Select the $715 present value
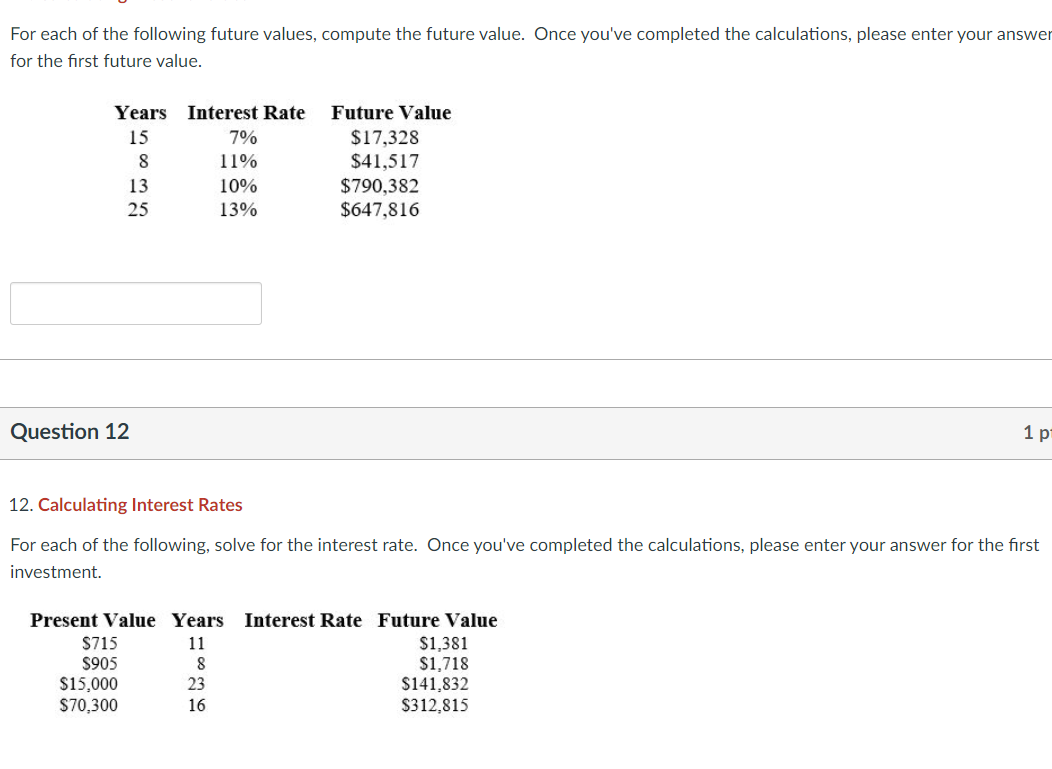This screenshot has height=769, width=1052. pyautogui.click(x=100, y=643)
